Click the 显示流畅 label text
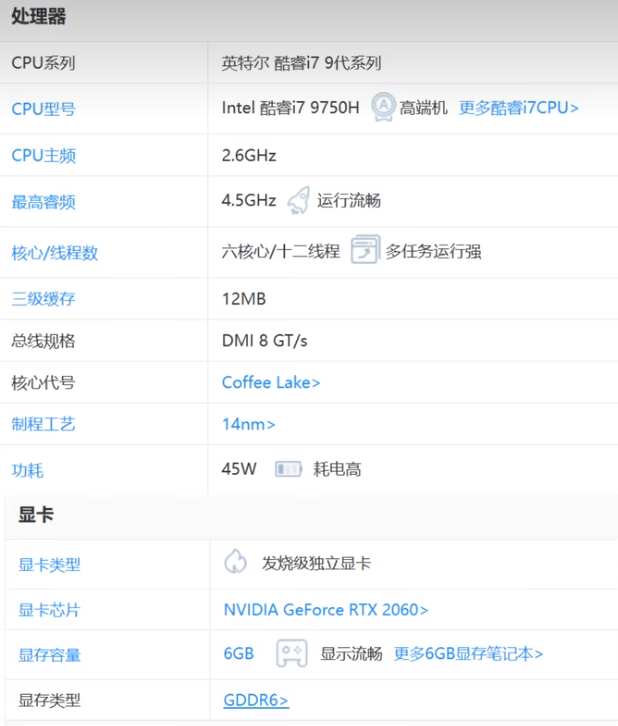The image size is (618, 726). (352, 654)
